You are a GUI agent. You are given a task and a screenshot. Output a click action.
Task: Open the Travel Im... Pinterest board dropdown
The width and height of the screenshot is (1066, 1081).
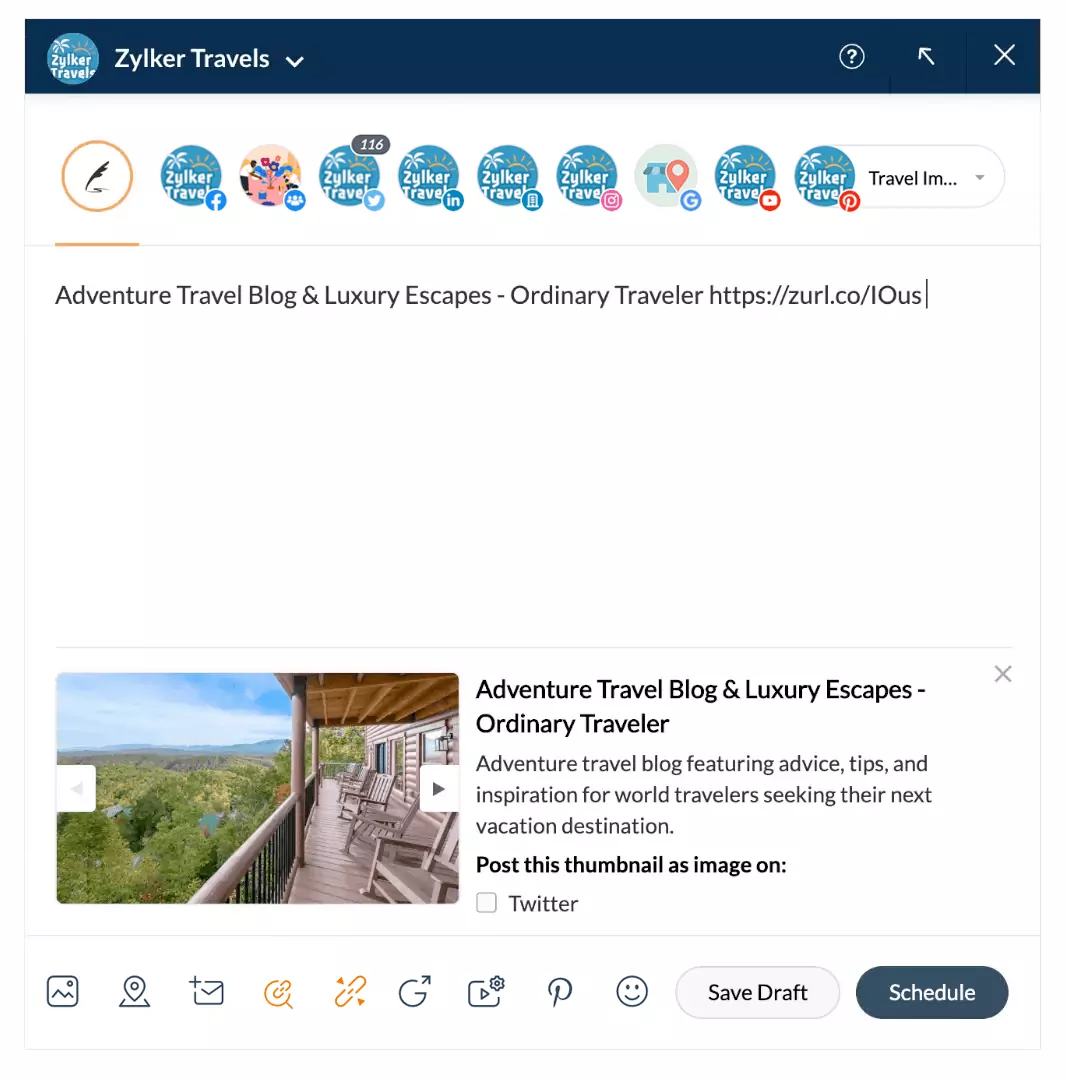[926, 178]
